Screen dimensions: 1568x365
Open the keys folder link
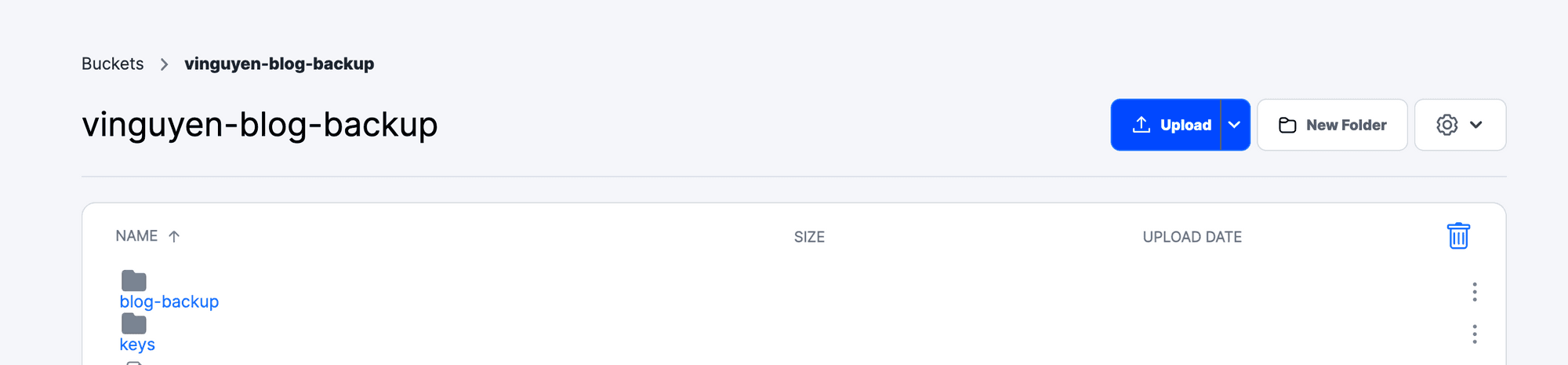click(137, 345)
